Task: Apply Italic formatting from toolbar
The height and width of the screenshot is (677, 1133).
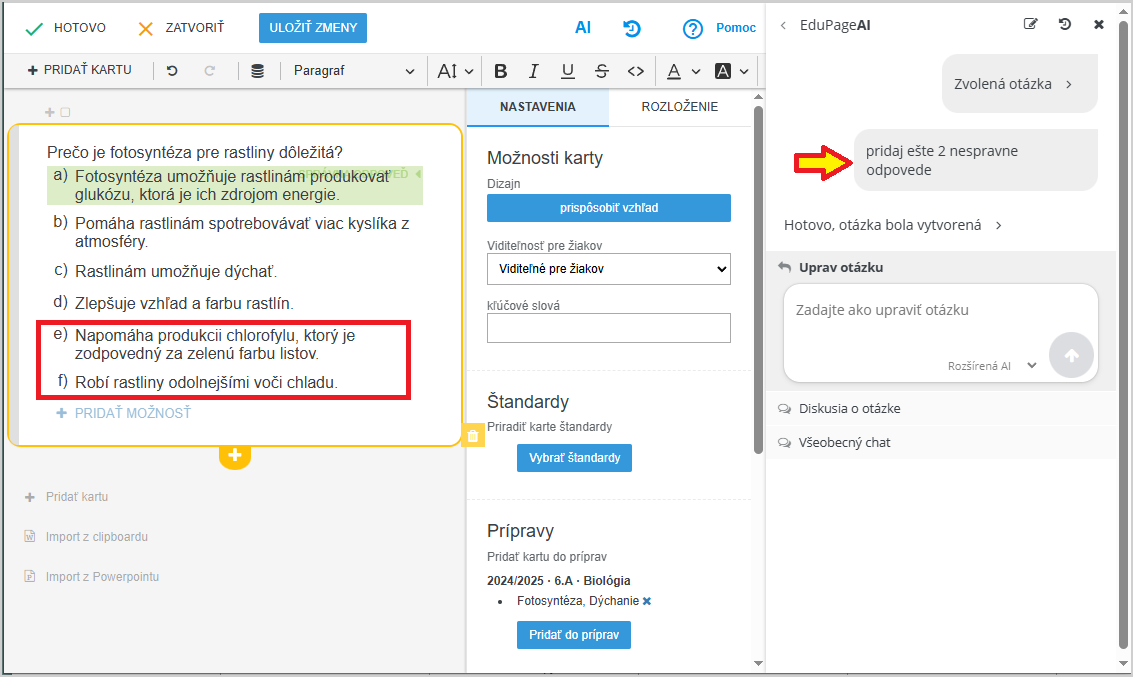Action: (x=534, y=71)
